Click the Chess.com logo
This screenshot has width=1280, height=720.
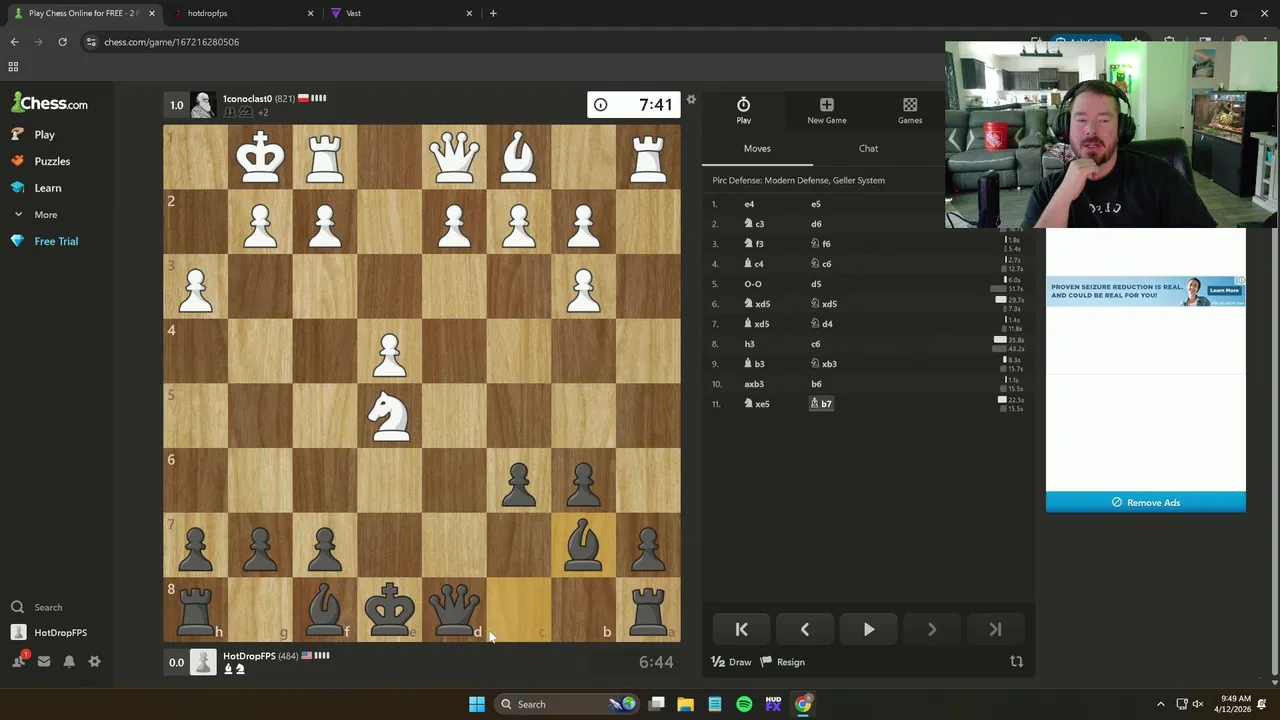[49, 103]
